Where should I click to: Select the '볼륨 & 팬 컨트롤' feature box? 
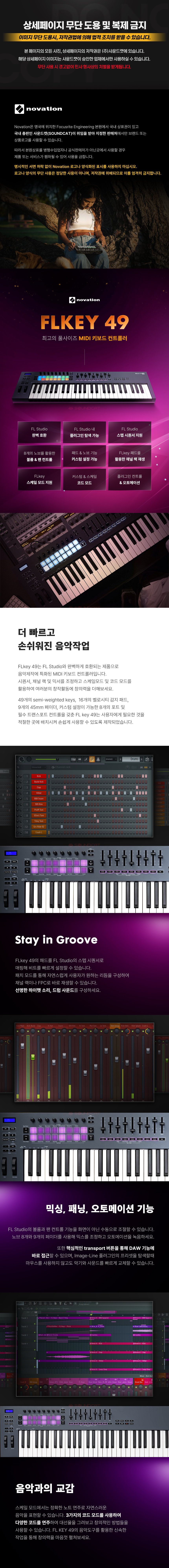(39, 456)
